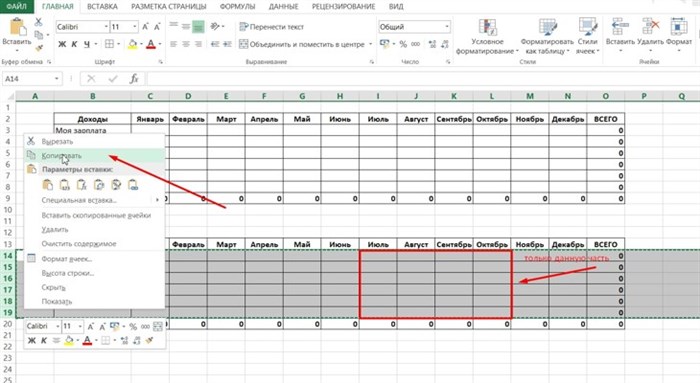
Task: Choose paste values option (123 icon)
Action: [x=64, y=184]
